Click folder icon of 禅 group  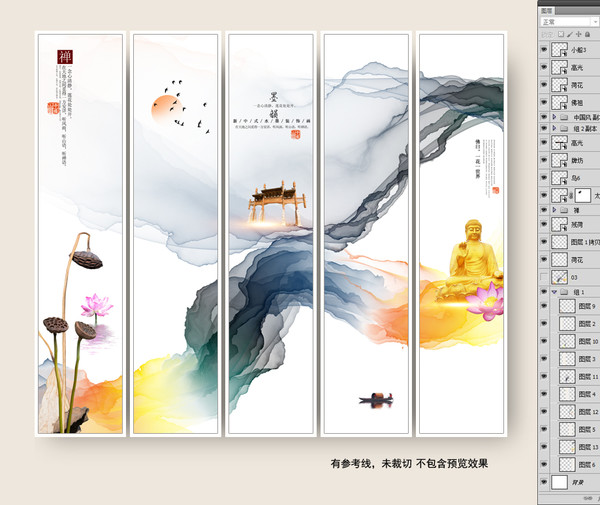point(564,210)
